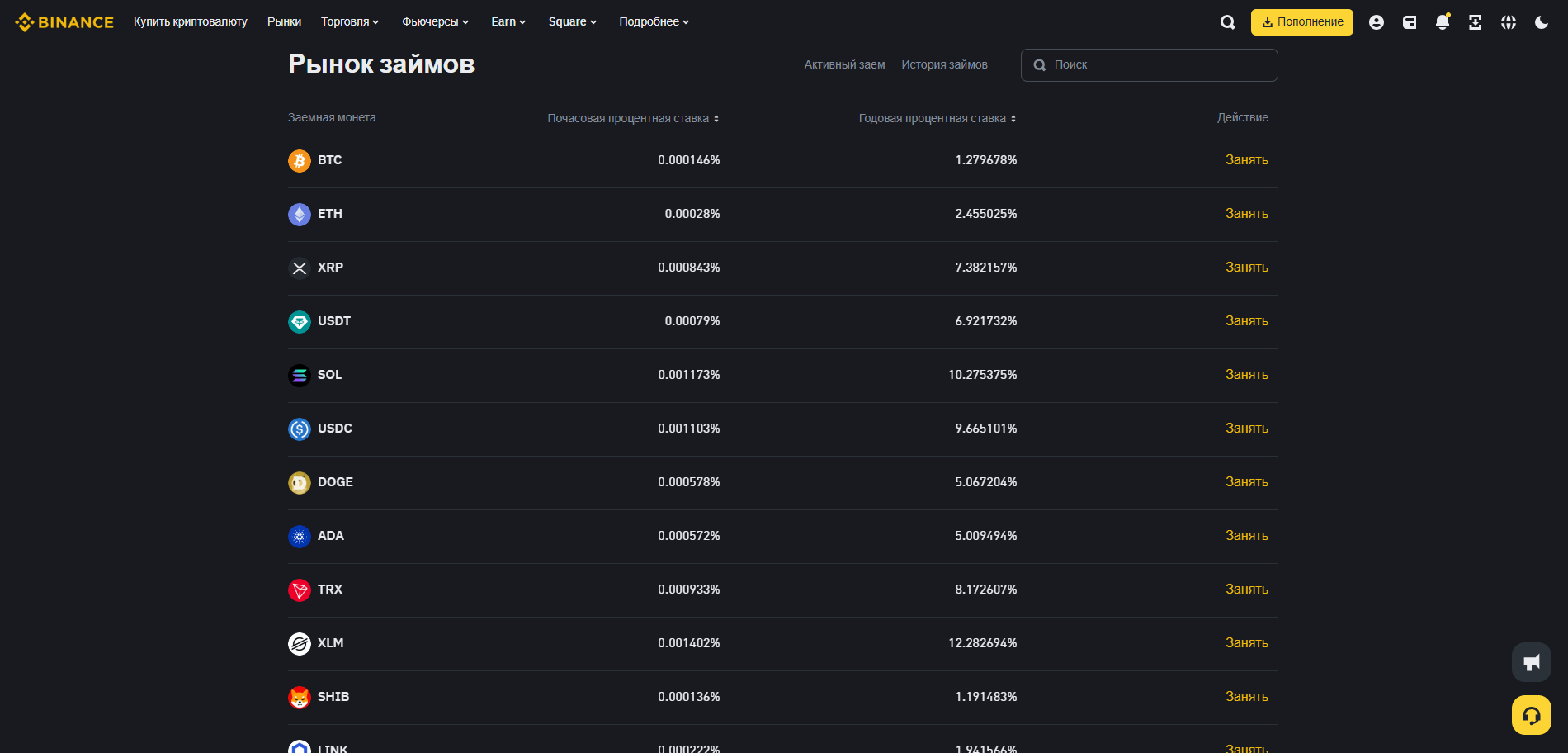Click the USDT coin icon
Image resolution: width=1568 pixels, height=753 pixels.
[x=300, y=322]
